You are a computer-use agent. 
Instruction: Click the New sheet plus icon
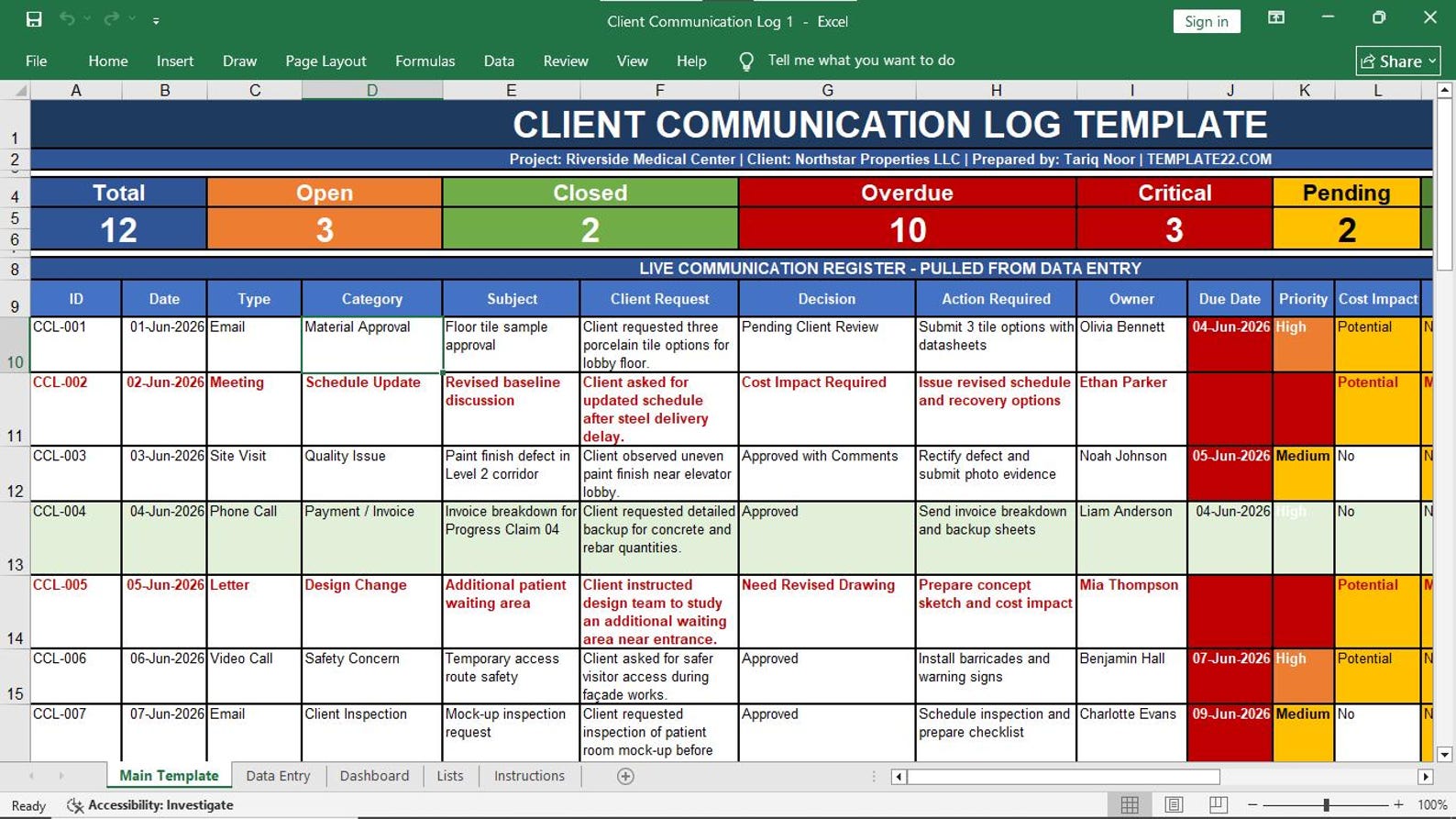pyautogui.click(x=625, y=777)
